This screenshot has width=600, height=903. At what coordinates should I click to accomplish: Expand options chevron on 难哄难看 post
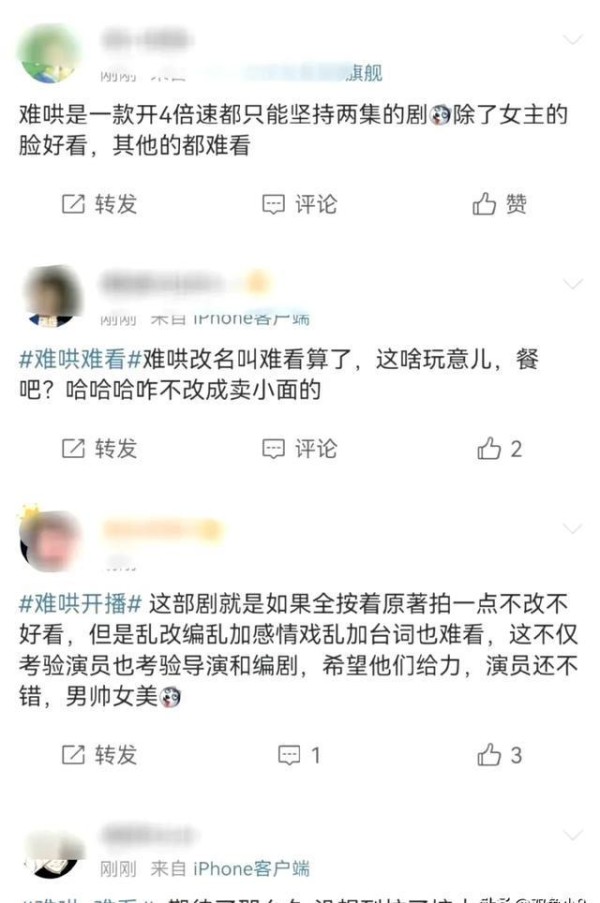click(572, 284)
